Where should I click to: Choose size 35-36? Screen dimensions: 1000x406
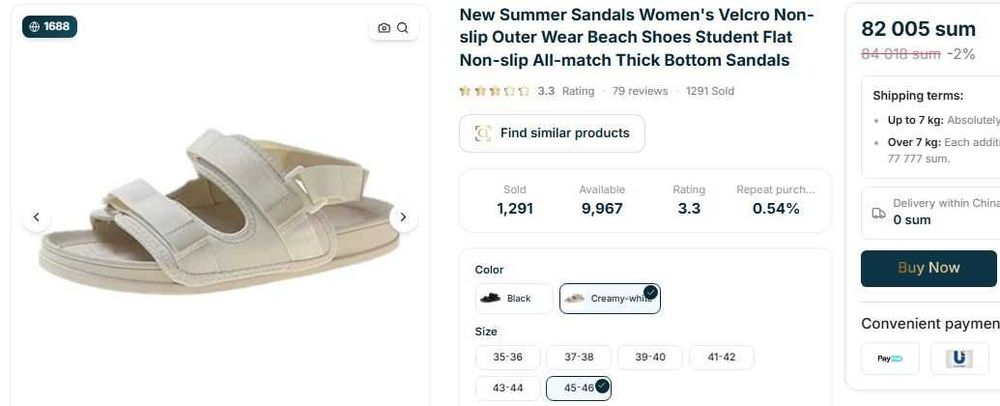pos(508,357)
